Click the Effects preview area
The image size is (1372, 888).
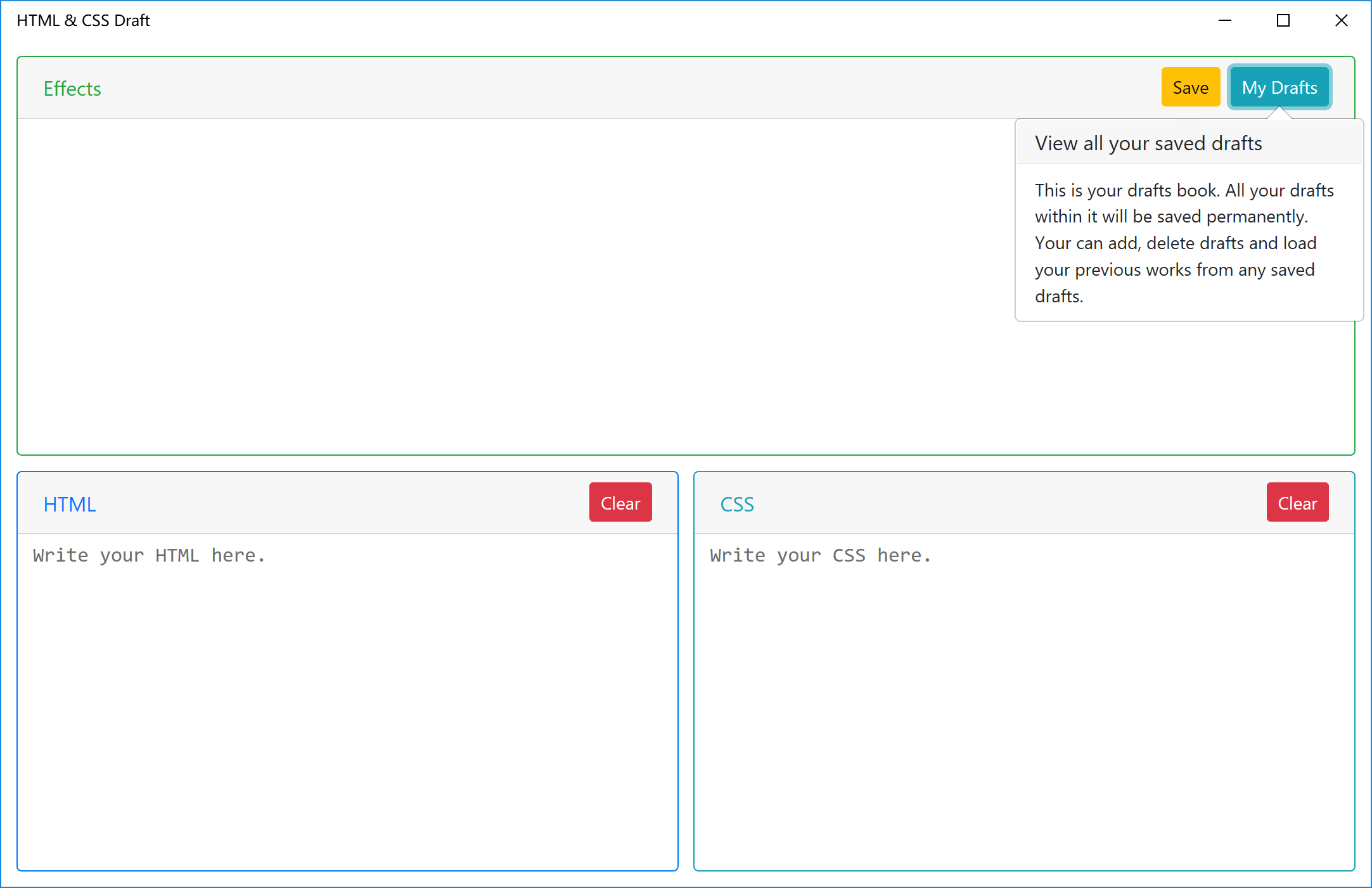[507, 285]
